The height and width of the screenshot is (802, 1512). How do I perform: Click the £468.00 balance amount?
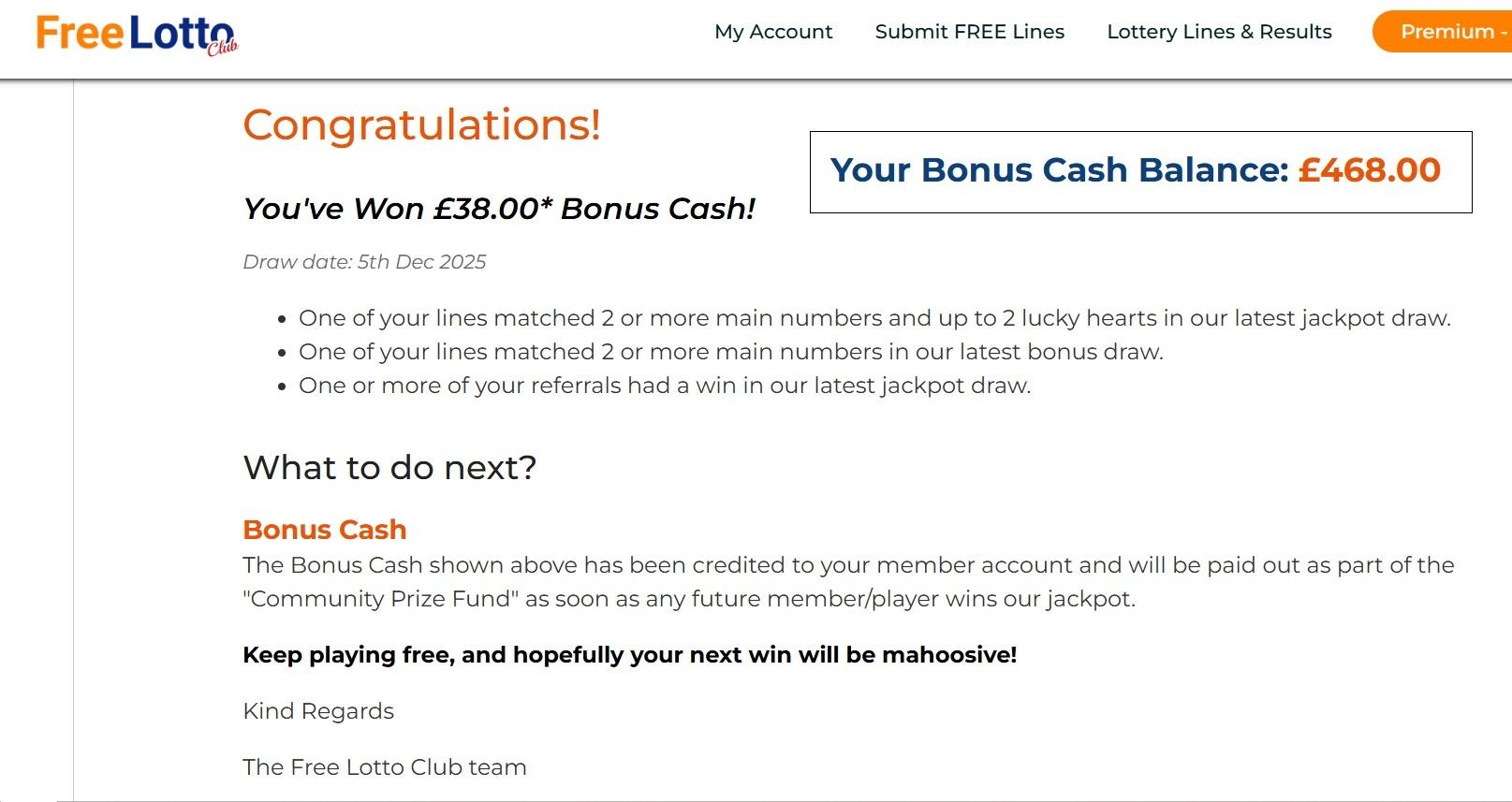[1369, 170]
